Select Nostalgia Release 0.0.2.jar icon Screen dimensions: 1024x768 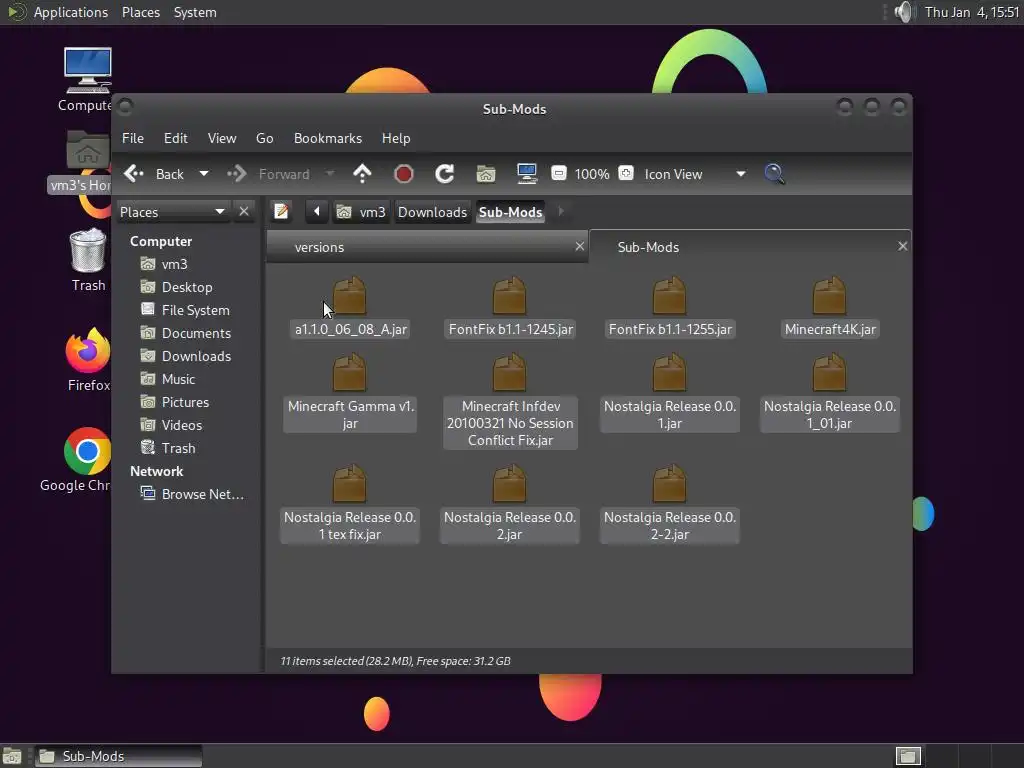coord(509,485)
